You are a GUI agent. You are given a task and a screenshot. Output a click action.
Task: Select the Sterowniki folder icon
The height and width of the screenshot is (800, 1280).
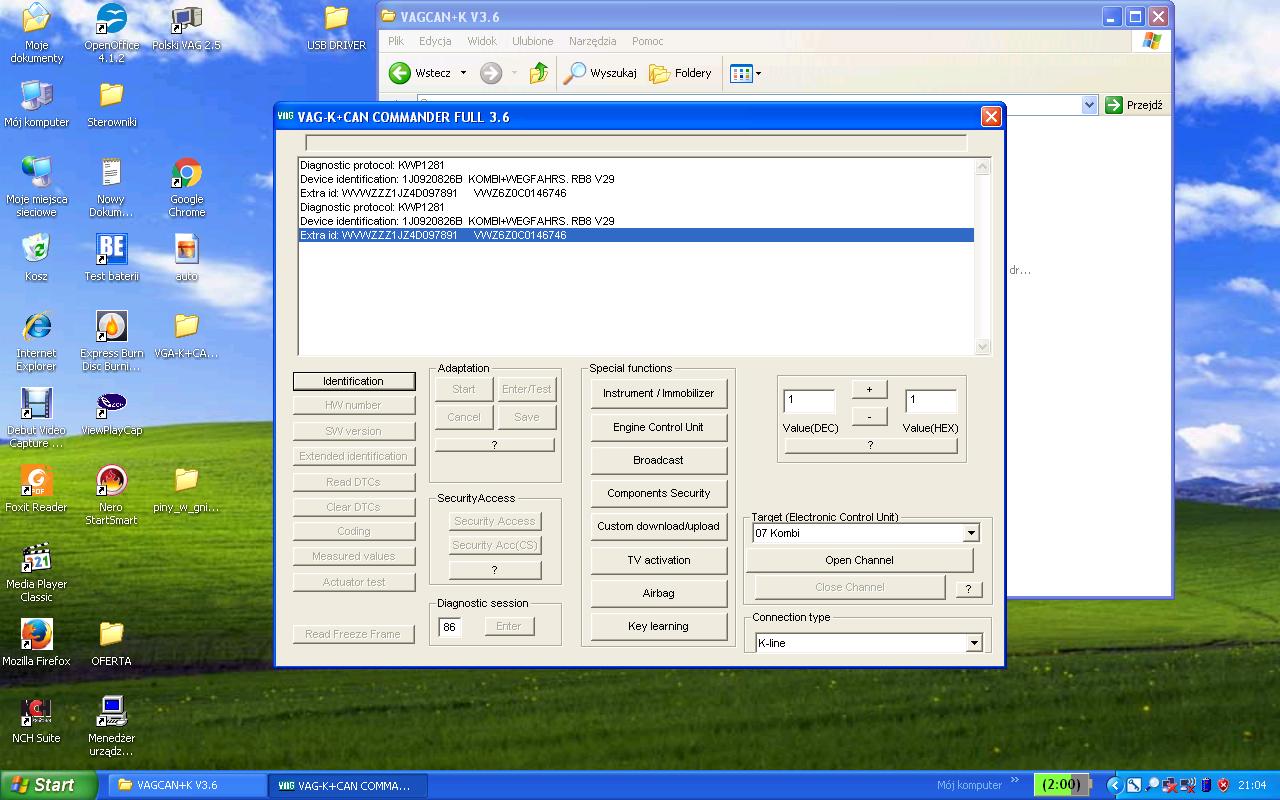(111, 105)
